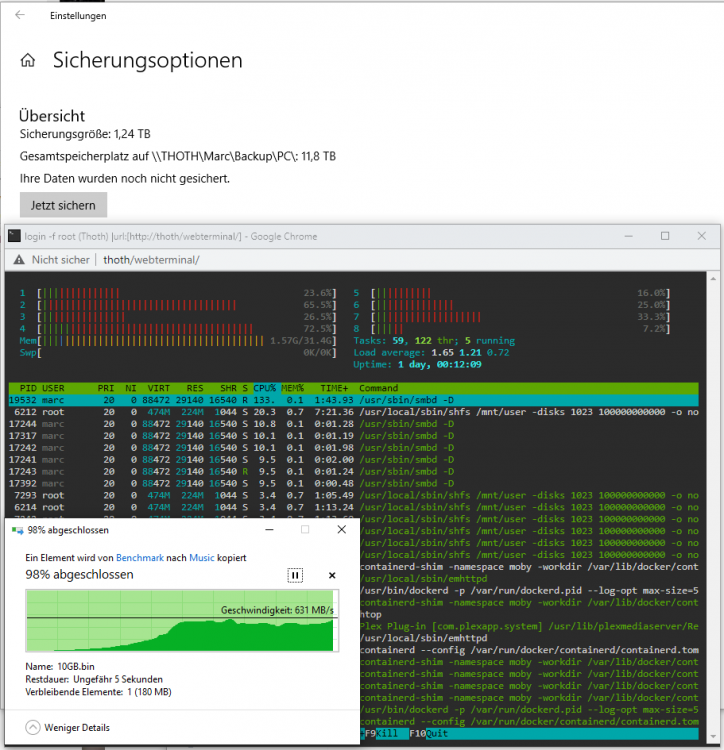The height and width of the screenshot is (750, 724).
Task: Collapse the copy dialog via Weniger Details
Action: click(67, 728)
